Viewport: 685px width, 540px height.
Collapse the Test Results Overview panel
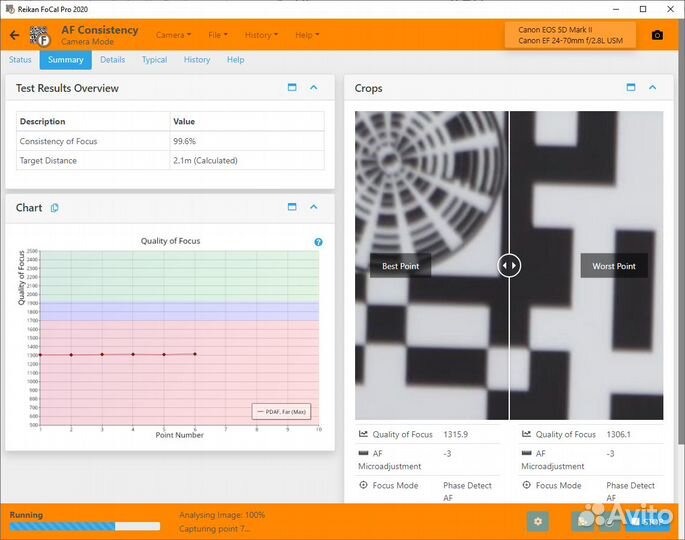click(x=314, y=88)
